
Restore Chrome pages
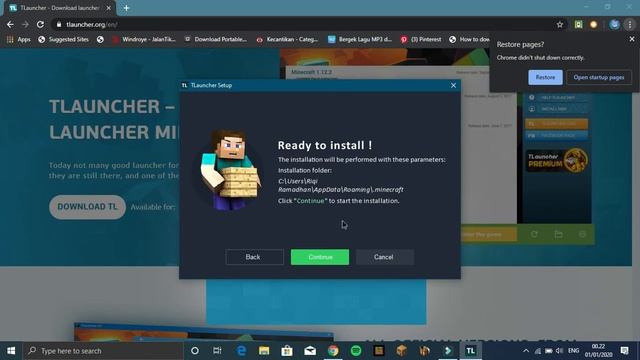[x=545, y=77]
